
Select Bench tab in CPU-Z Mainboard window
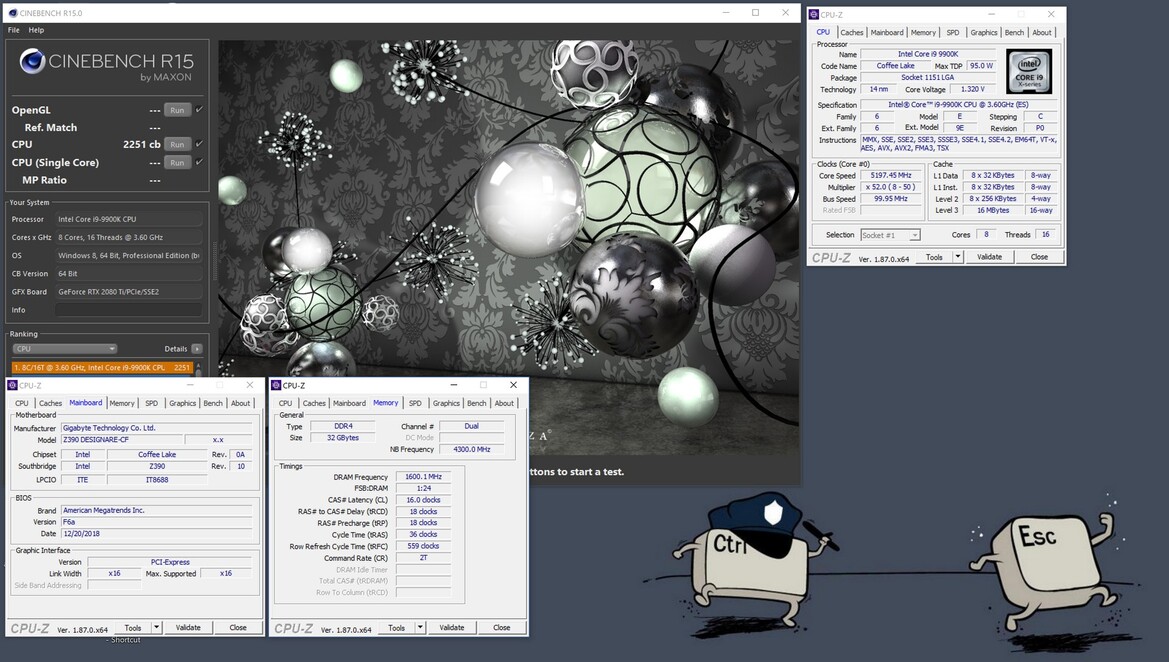pyautogui.click(x=212, y=403)
